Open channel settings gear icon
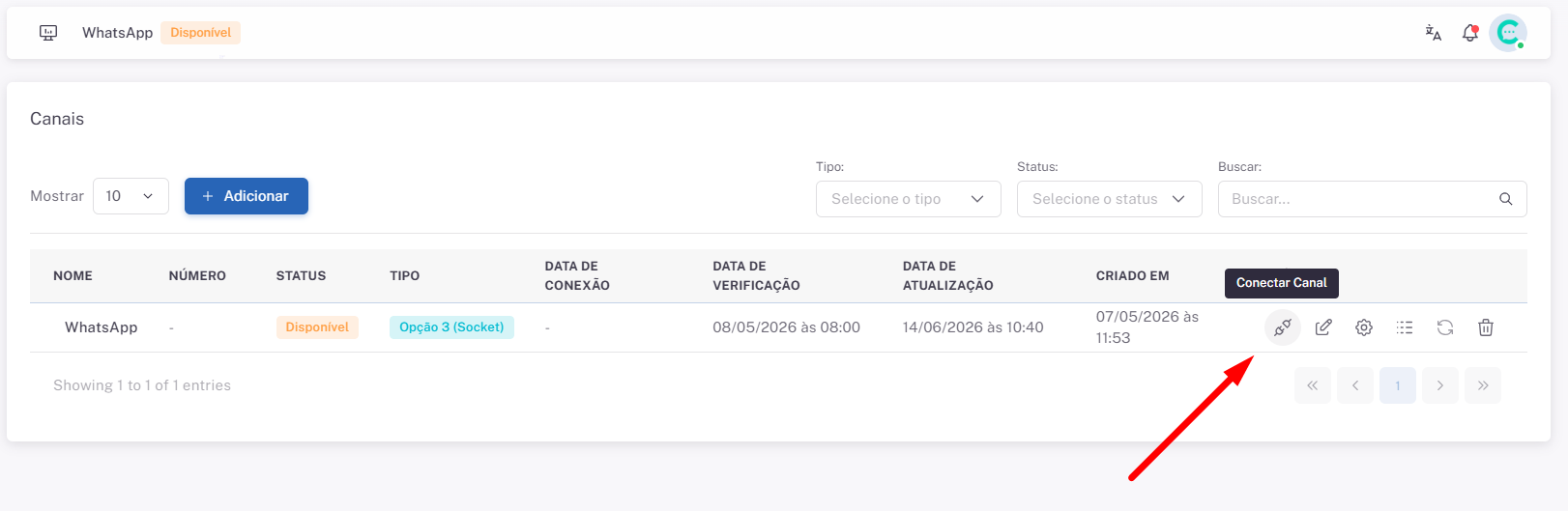The height and width of the screenshot is (511, 1568). (1364, 327)
